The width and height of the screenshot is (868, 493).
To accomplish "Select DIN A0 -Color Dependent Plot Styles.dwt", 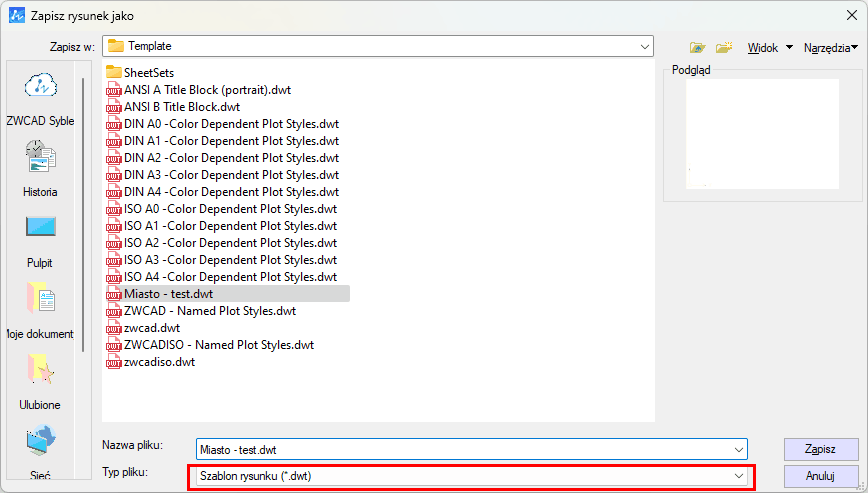I will (x=231, y=124).
